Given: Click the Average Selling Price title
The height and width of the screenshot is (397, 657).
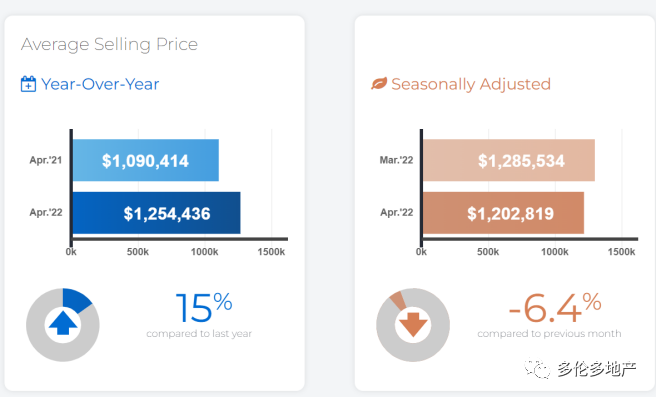Looking at the screenshot, I should pos(109,44).
